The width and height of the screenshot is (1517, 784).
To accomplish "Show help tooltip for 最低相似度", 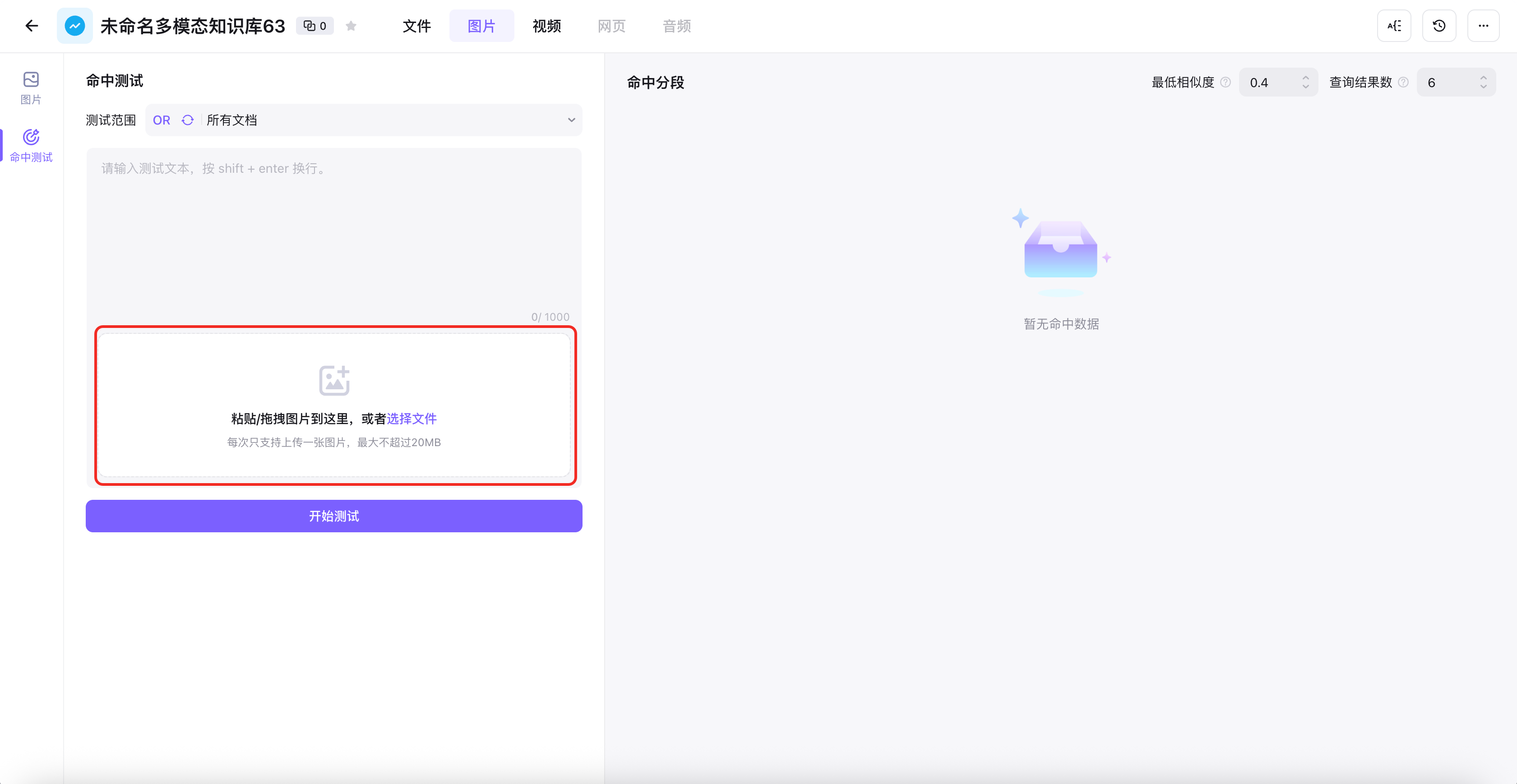I will [x=1226, y=83].
